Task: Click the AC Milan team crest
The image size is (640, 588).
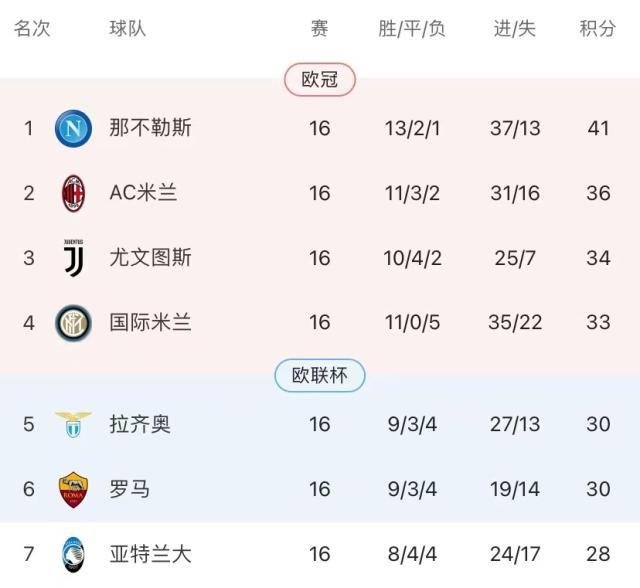Action: click(73, 193)
